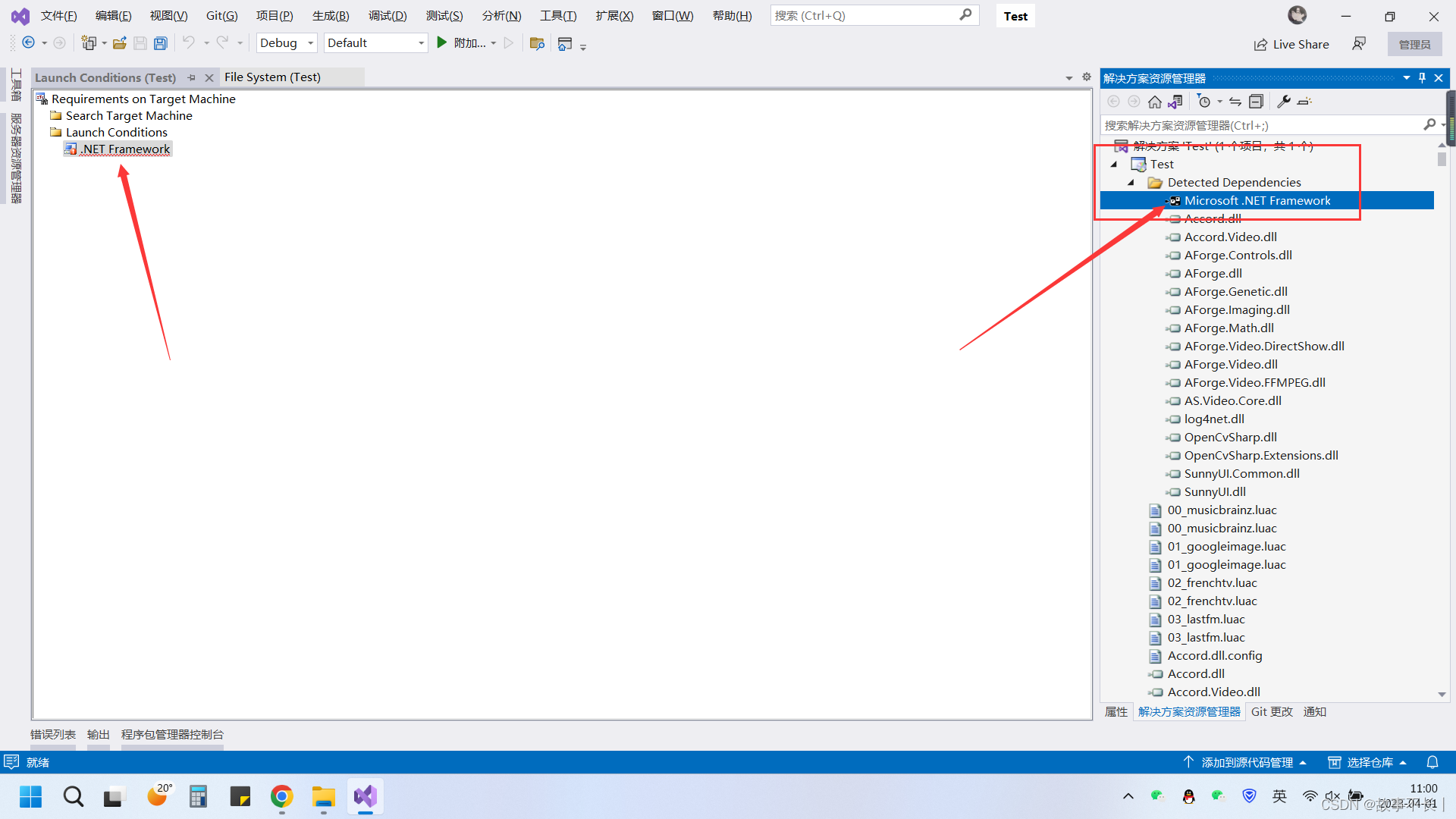Start debugging with the green play icon
The height and width of the screenshot is (819, 1456).
pos(441,43)
